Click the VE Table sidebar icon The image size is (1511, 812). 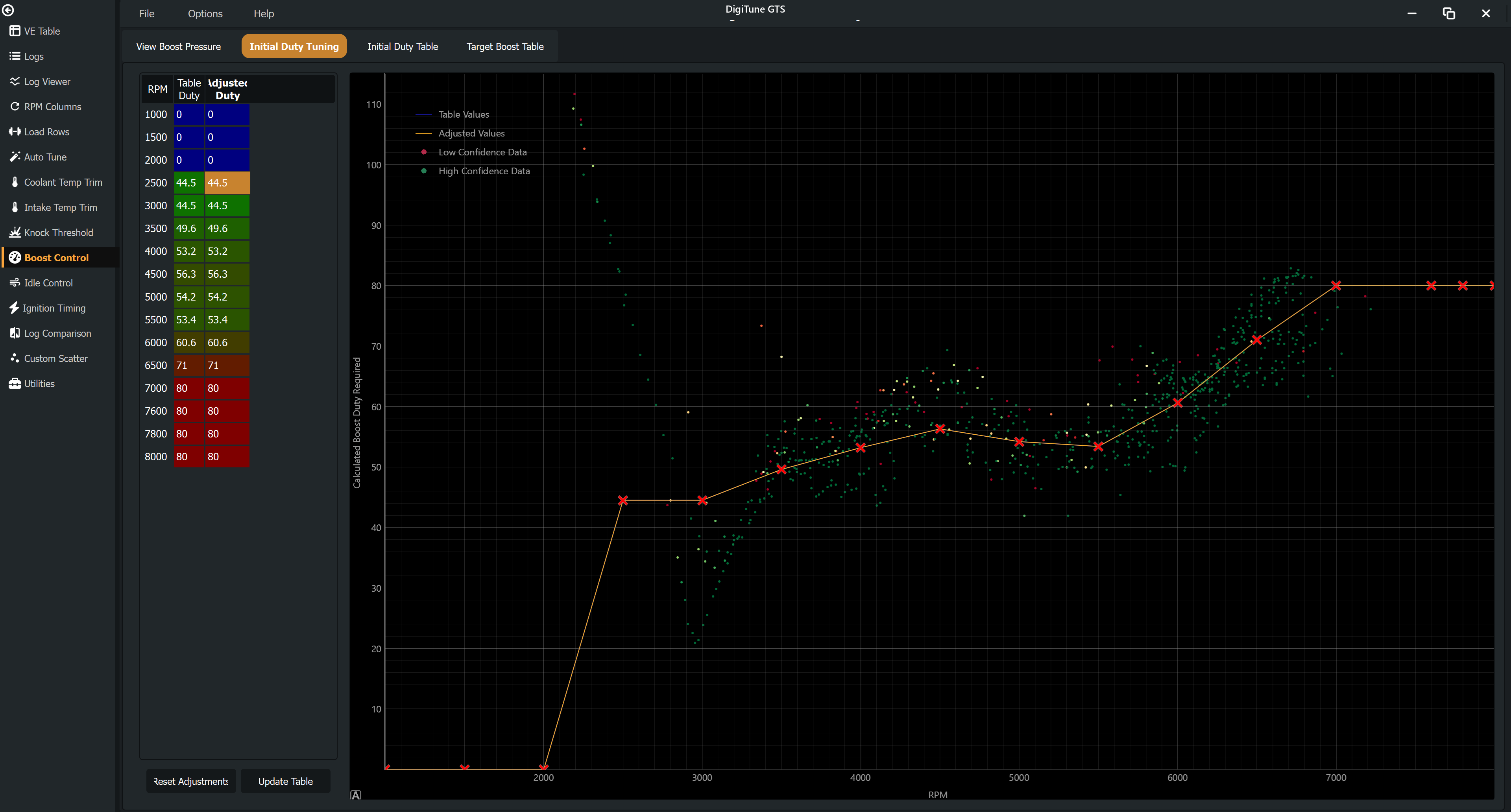click(x=15, y=31)
